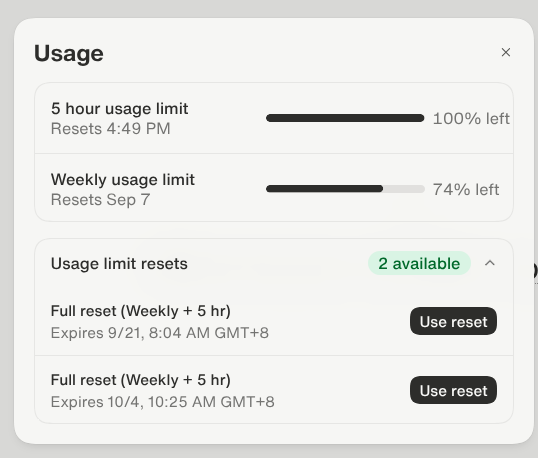The image size is (538, 458).
Task: Click the Usage dialog title
Action: pos(69,54)
